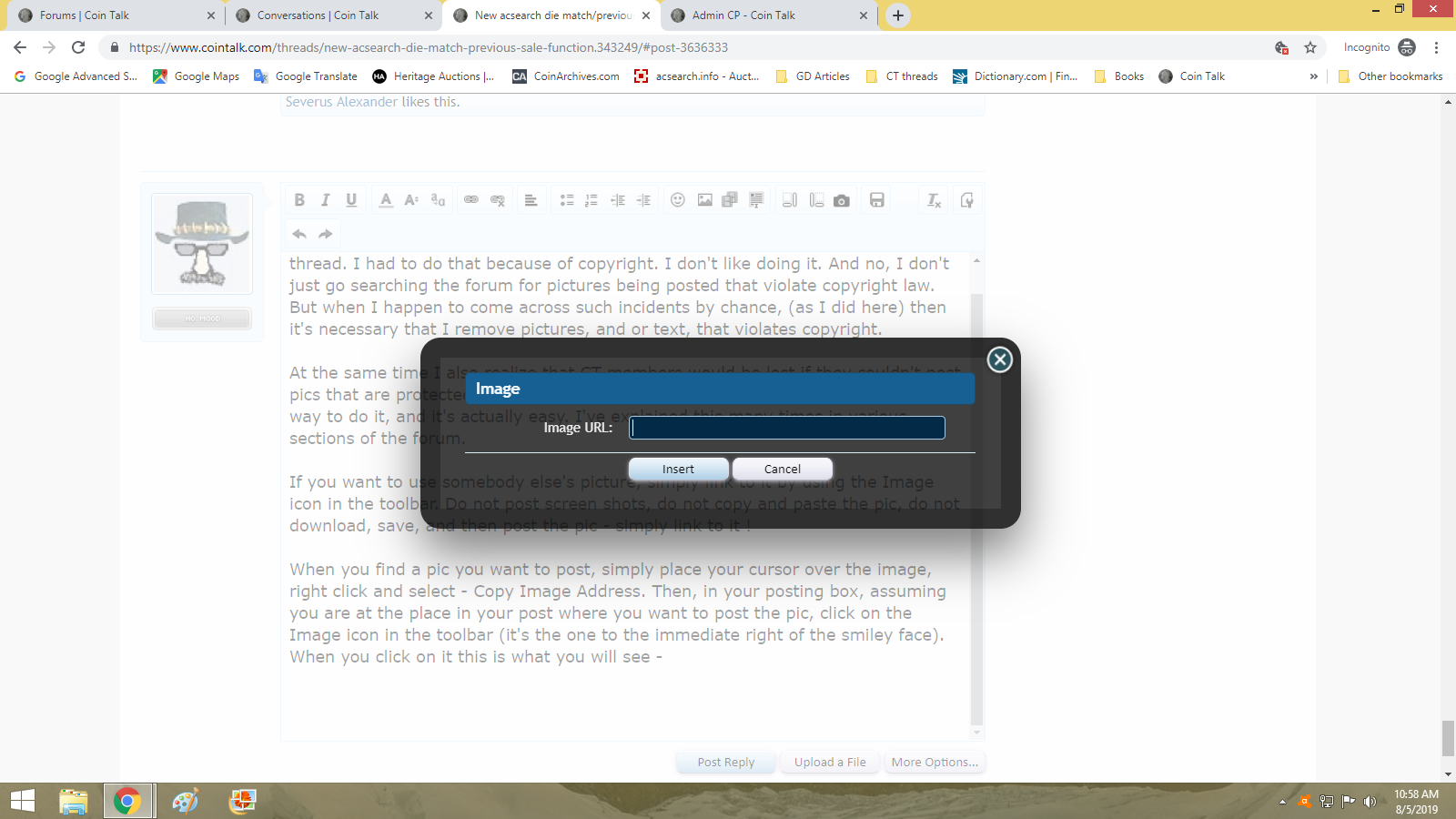Screen dimensions: 1456x819
Task: Click the More Options button
Action: (x=935, y=763)
